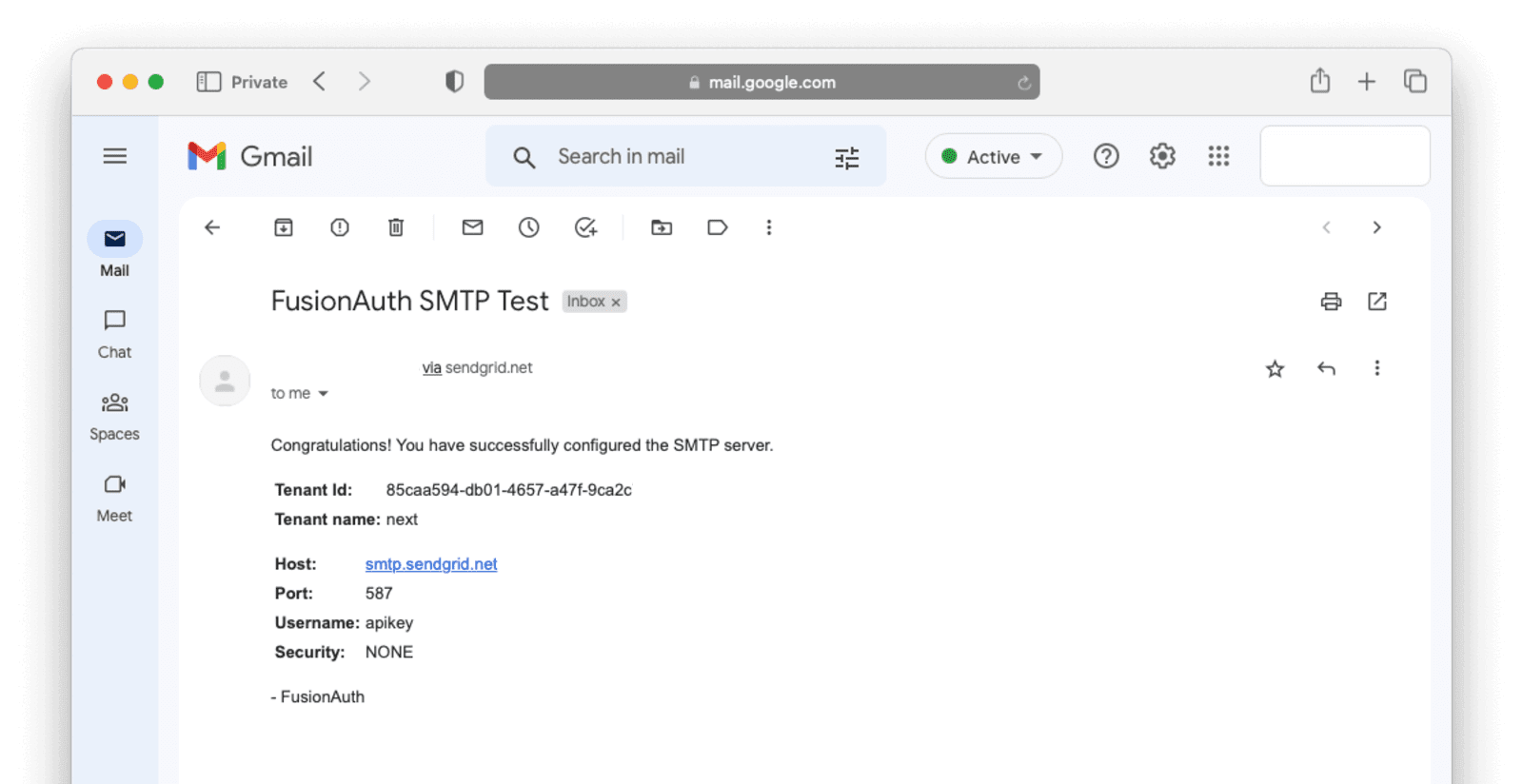The width and height of the screenshot is (1523, 784).
Task: Remove the Inbox label
Action: click(x=616, y=303)
